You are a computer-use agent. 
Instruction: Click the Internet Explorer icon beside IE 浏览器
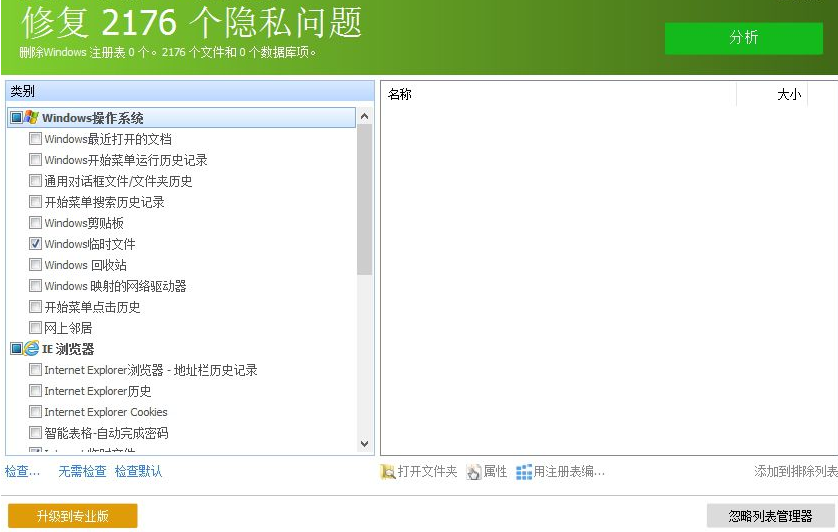pyautogui.click(x=32, y=349)
